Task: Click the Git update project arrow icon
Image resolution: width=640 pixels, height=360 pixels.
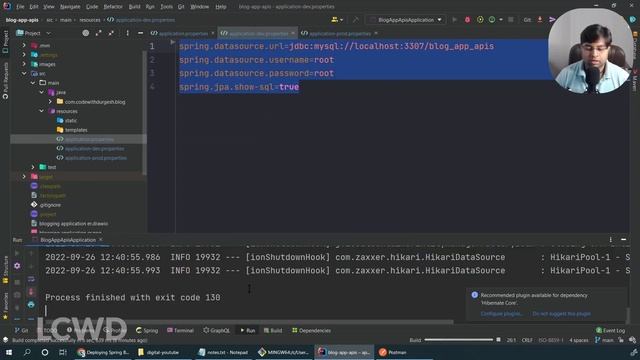Action: [x=540, y=20]
